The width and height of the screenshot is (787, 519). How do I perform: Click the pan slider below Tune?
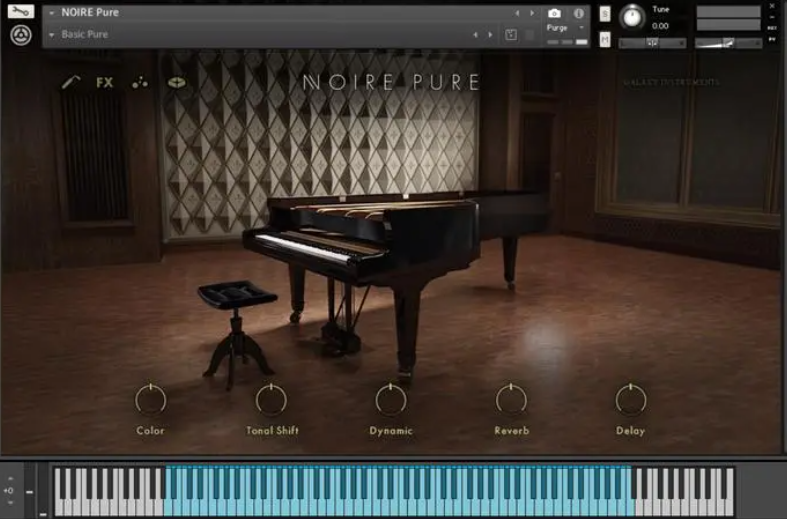click(x=652, y=43)
